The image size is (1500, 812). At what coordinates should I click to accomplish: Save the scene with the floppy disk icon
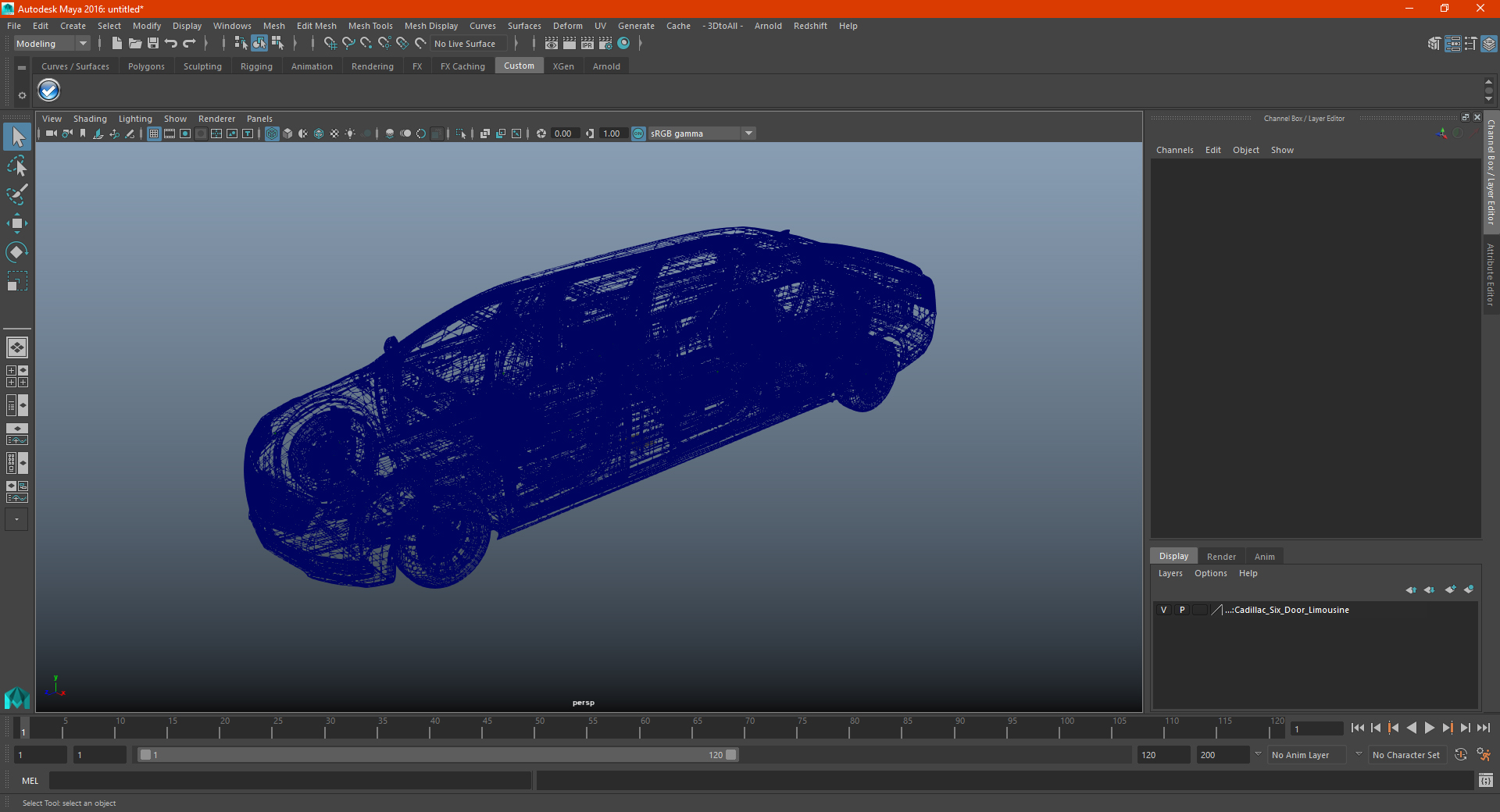click(x=153, y=44)
